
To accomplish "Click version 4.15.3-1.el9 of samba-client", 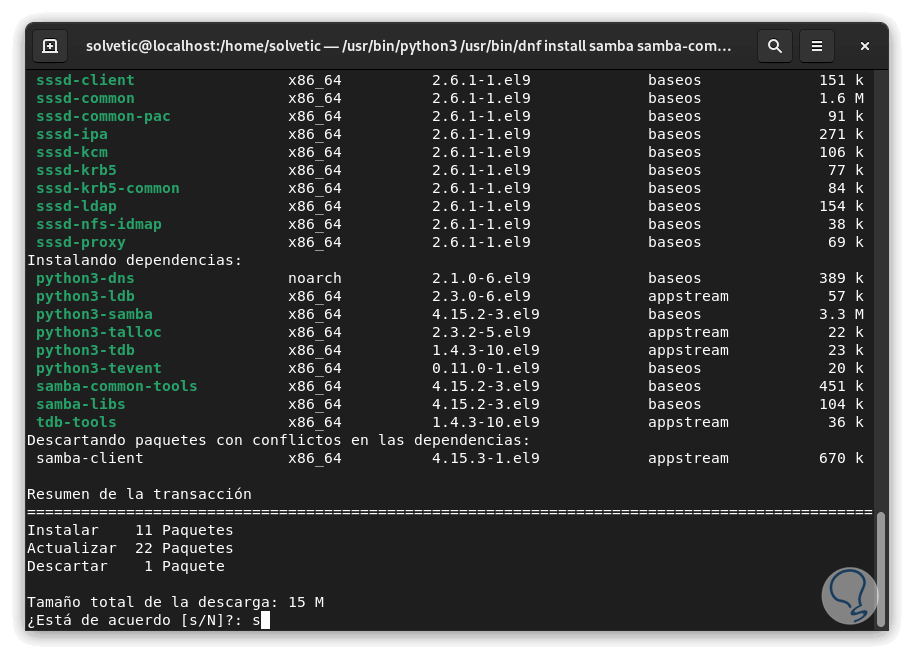I will pyautogui.click(x=486, y=458).
